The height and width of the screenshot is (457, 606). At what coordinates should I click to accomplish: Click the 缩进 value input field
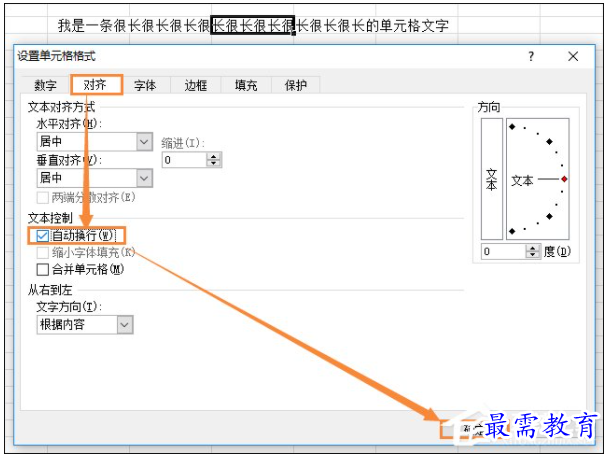pos(184,160)
